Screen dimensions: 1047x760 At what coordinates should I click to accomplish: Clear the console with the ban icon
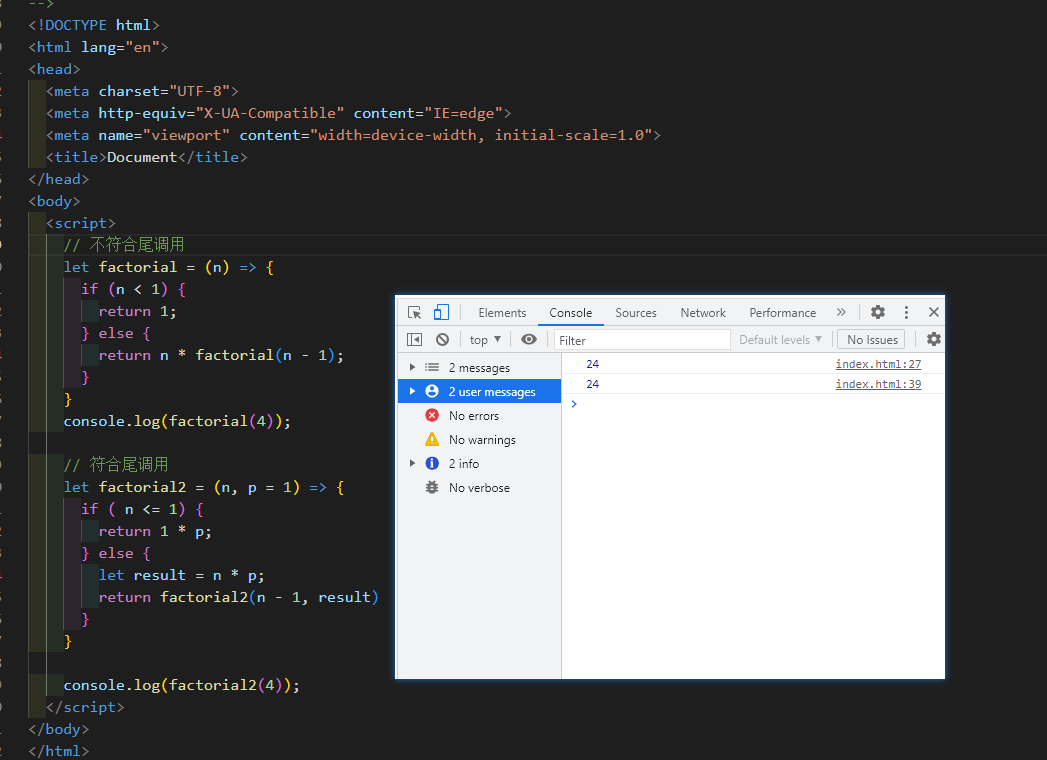tap(442, 339)
